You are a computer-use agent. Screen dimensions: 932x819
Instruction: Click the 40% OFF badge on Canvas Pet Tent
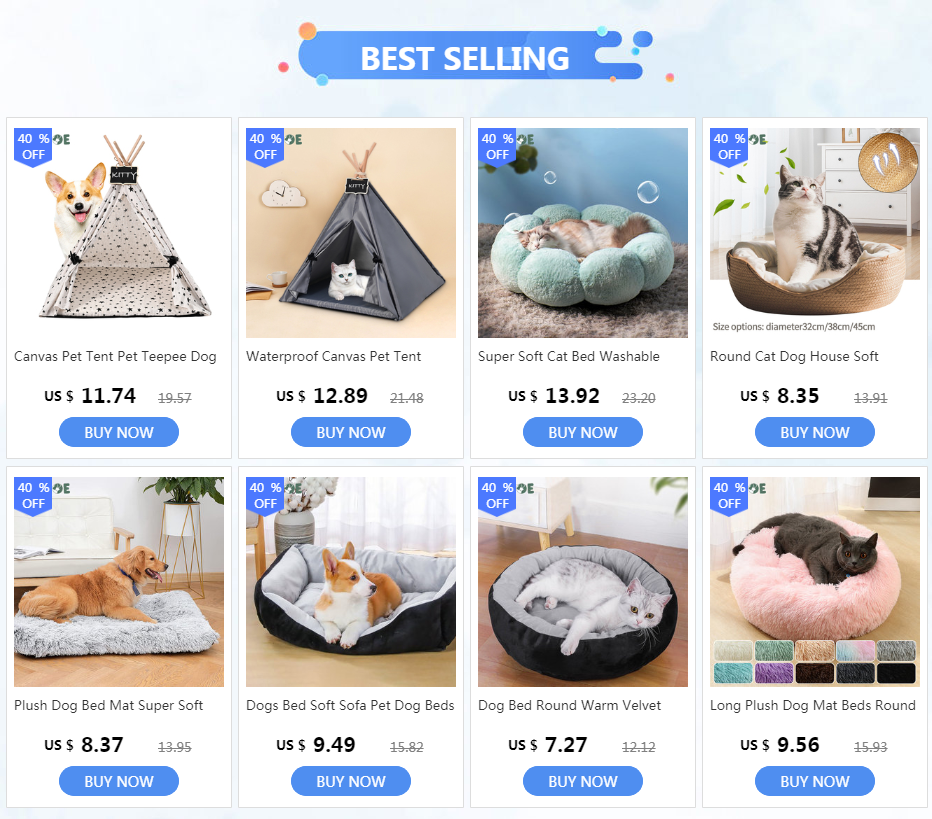[x=33, y=147]
